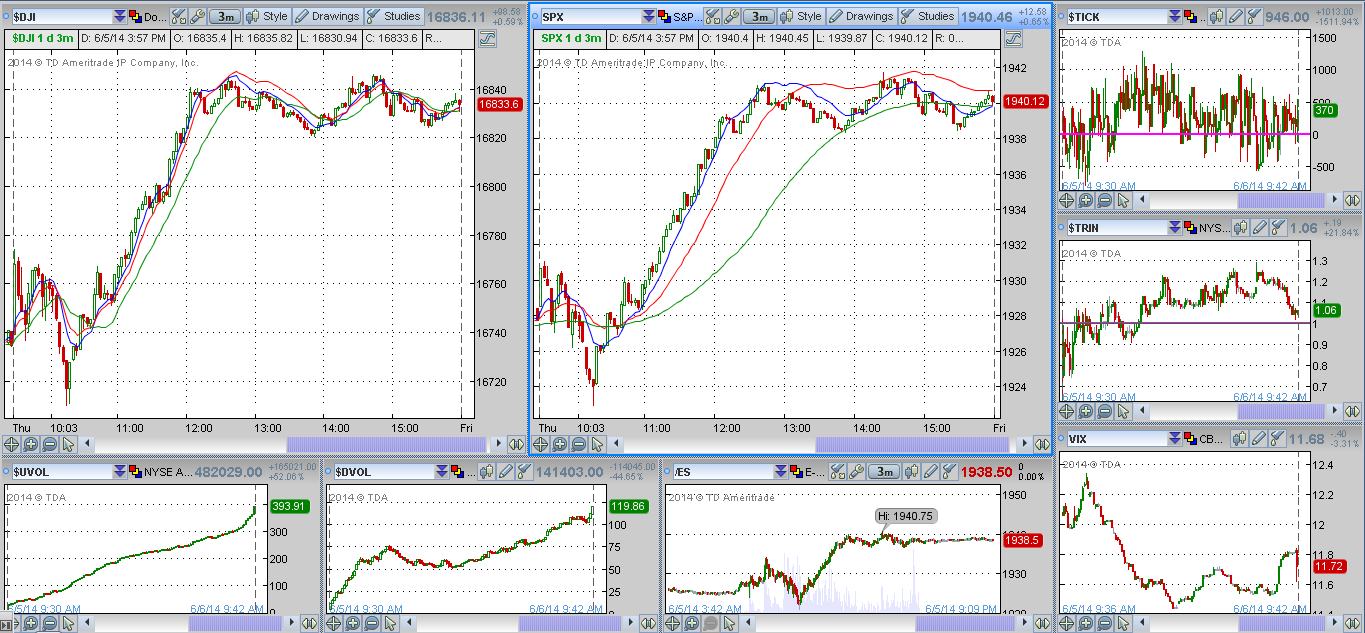Zoom in on the VIX chart
The width and height of the screenshot is (1365, 633).
[x=1086, y=623]
